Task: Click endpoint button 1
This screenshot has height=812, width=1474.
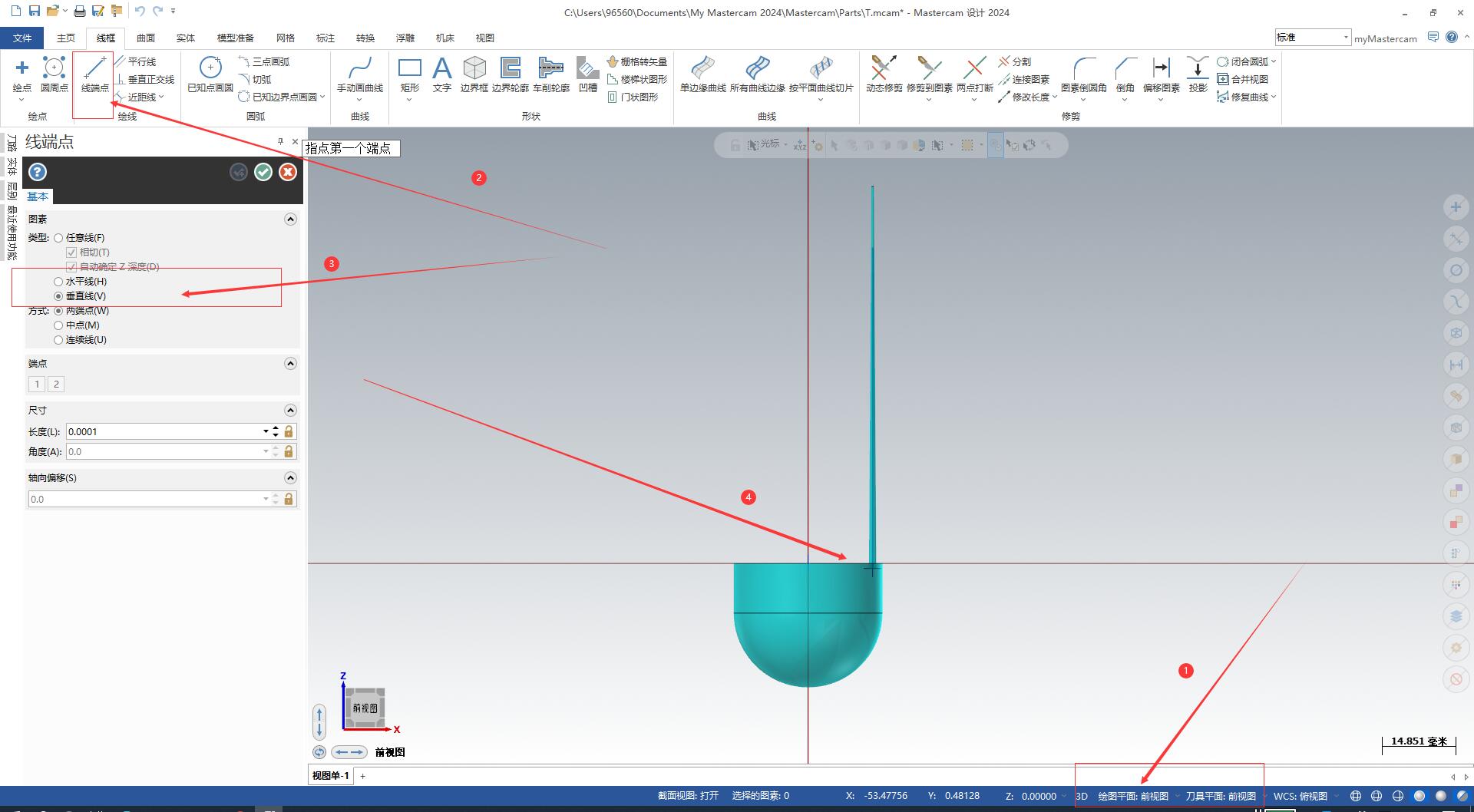Action: 37,384
